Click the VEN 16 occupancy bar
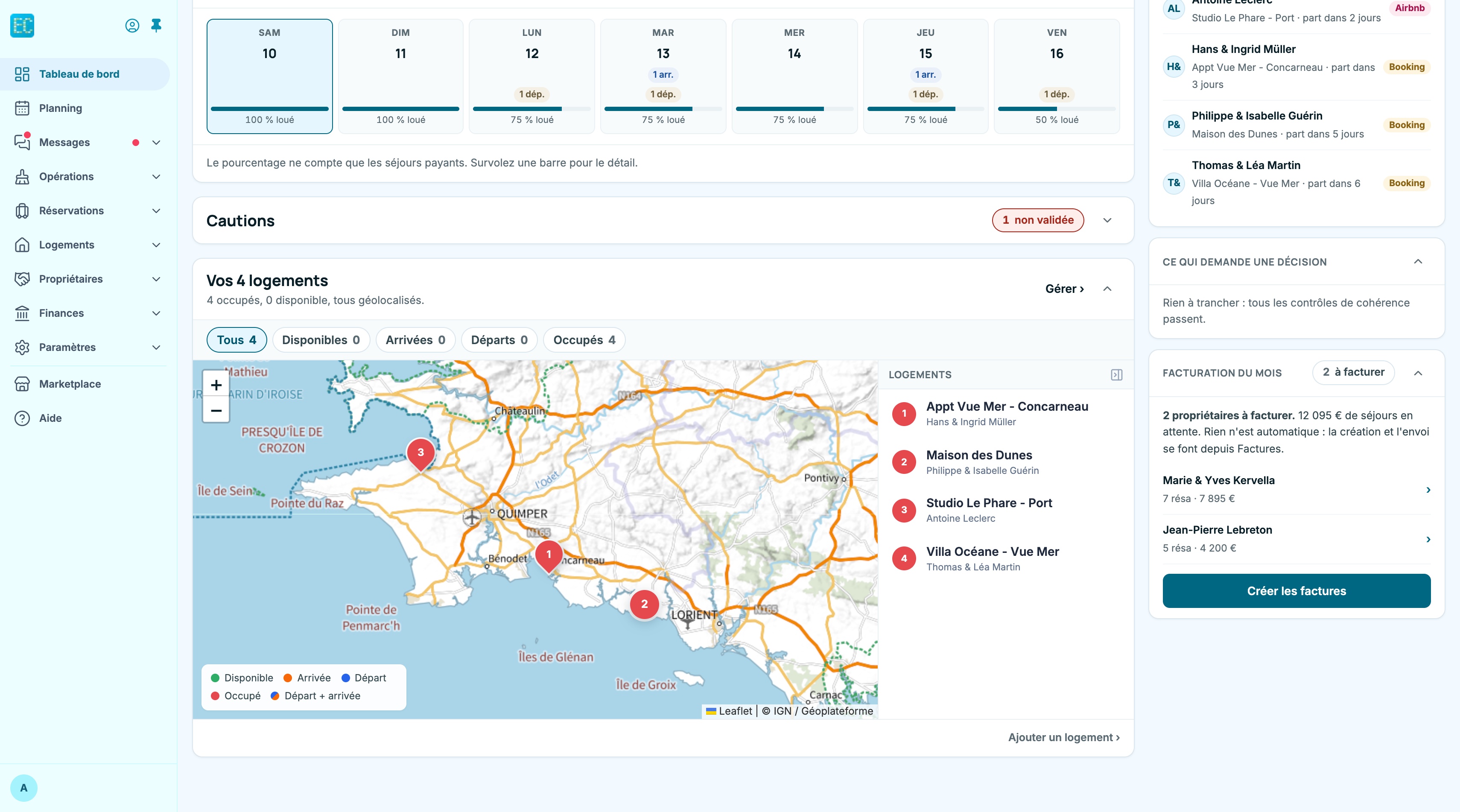Viewport: 1460px width, 812px height. (x=1057, y=109)
